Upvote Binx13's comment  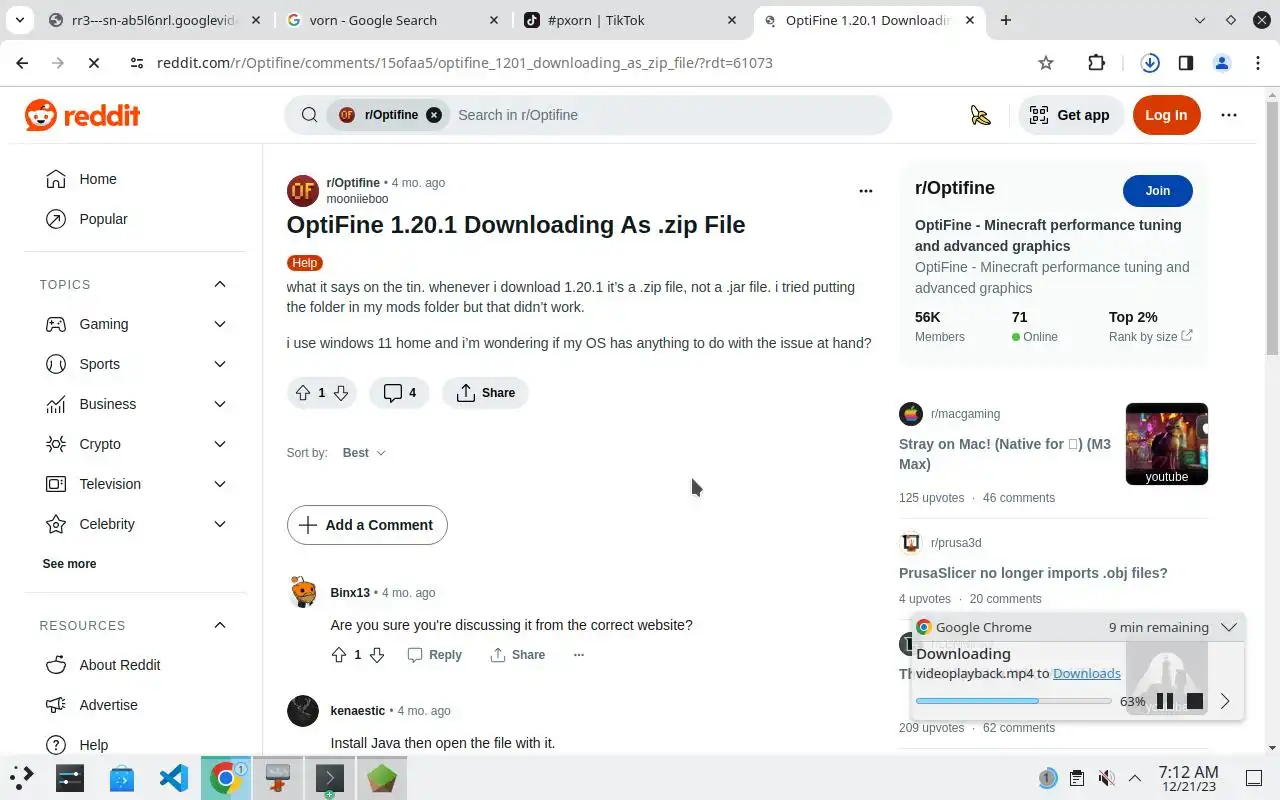(338, 655)
